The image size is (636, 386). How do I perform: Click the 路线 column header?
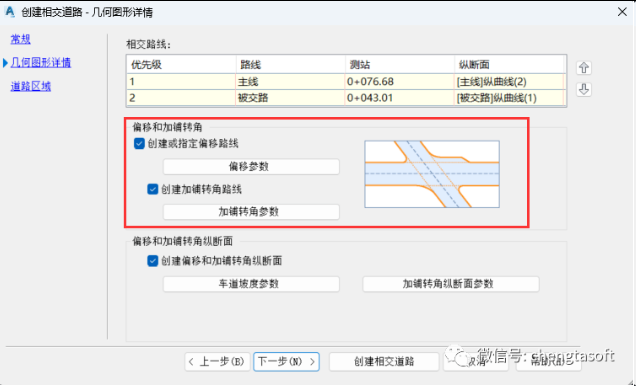pyautogui.click(x=290, y=64)
